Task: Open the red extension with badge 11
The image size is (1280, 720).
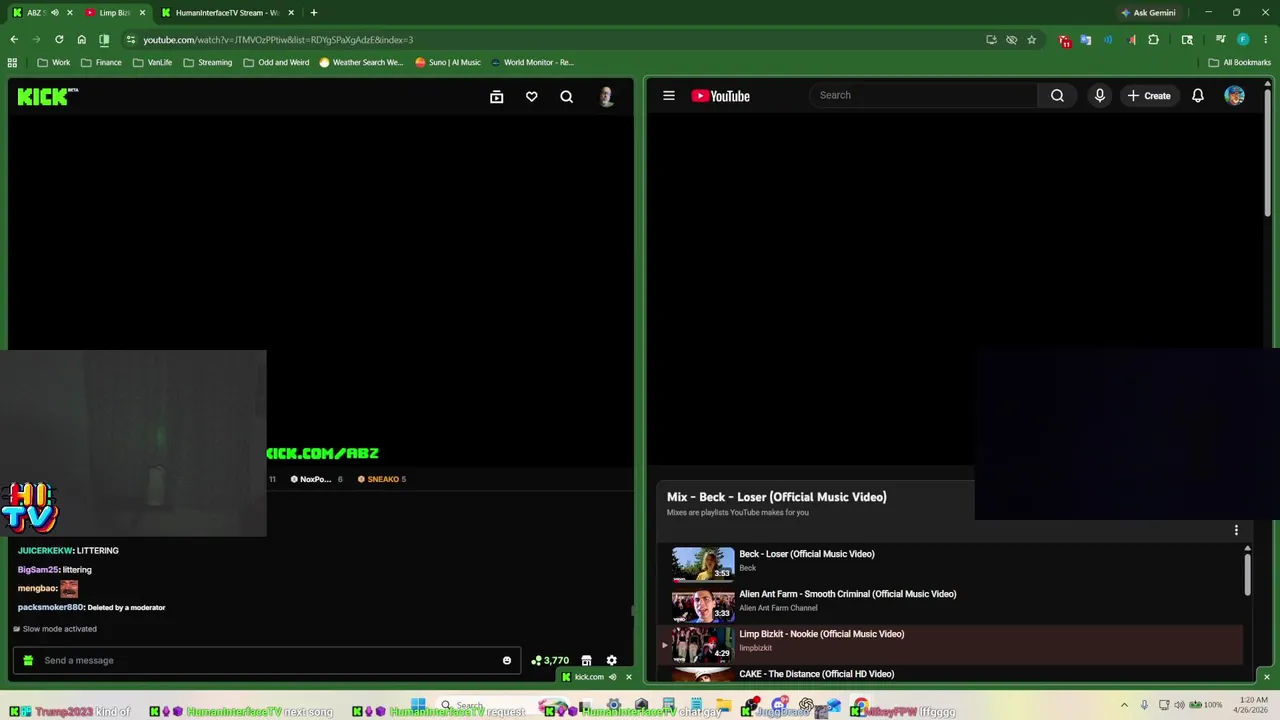Action: (x=1064, y=41)
